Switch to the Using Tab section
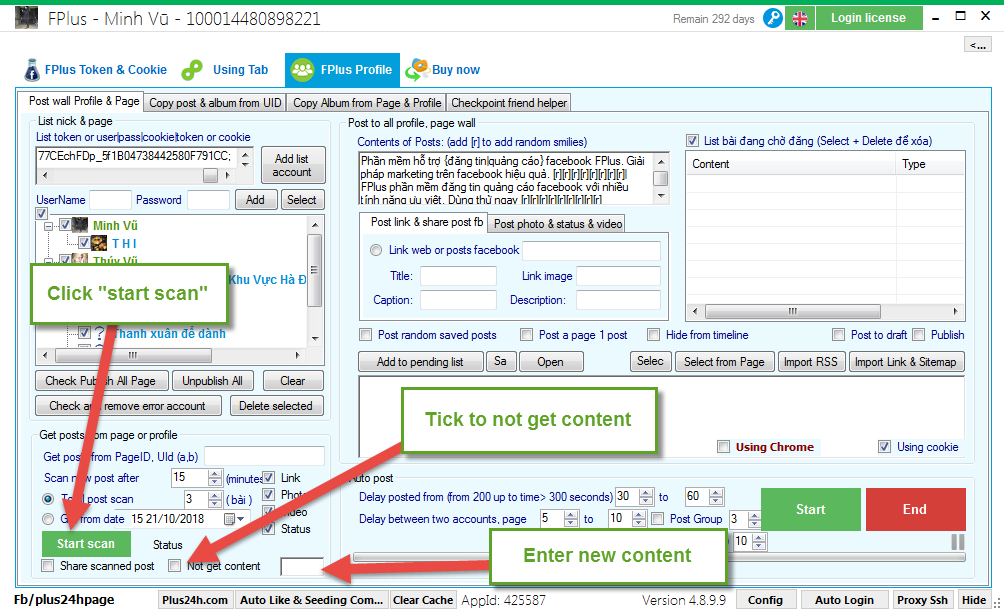Viewport: 1004px width, 612px height. 225,70
